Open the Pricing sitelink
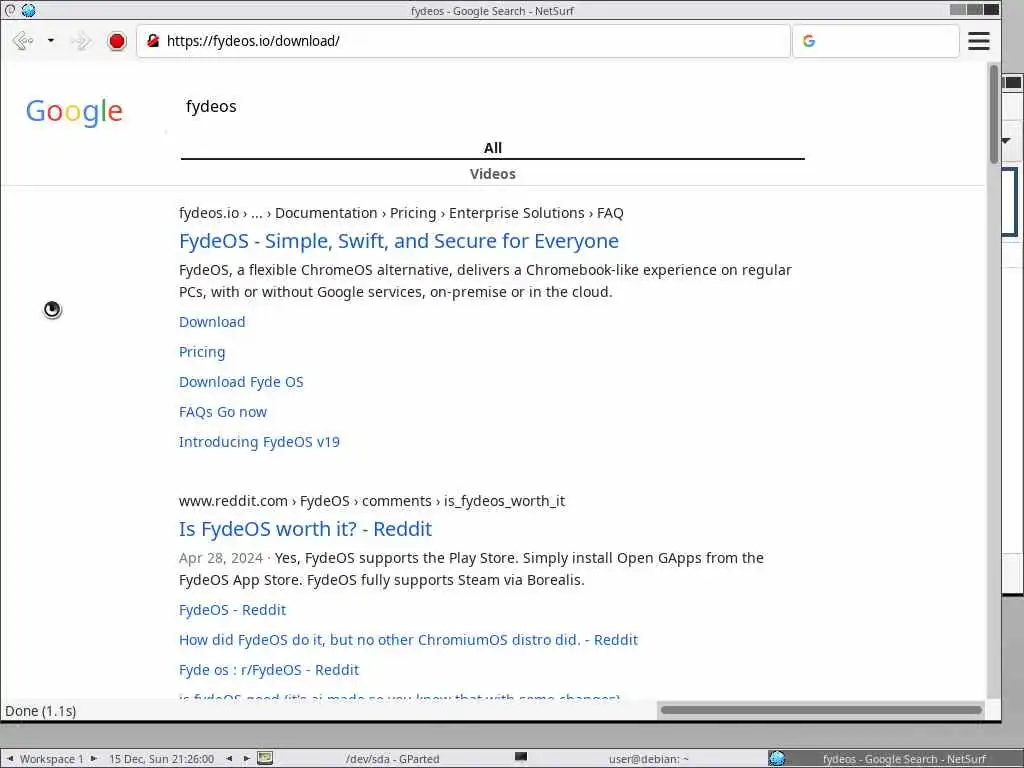 (202, 352)
